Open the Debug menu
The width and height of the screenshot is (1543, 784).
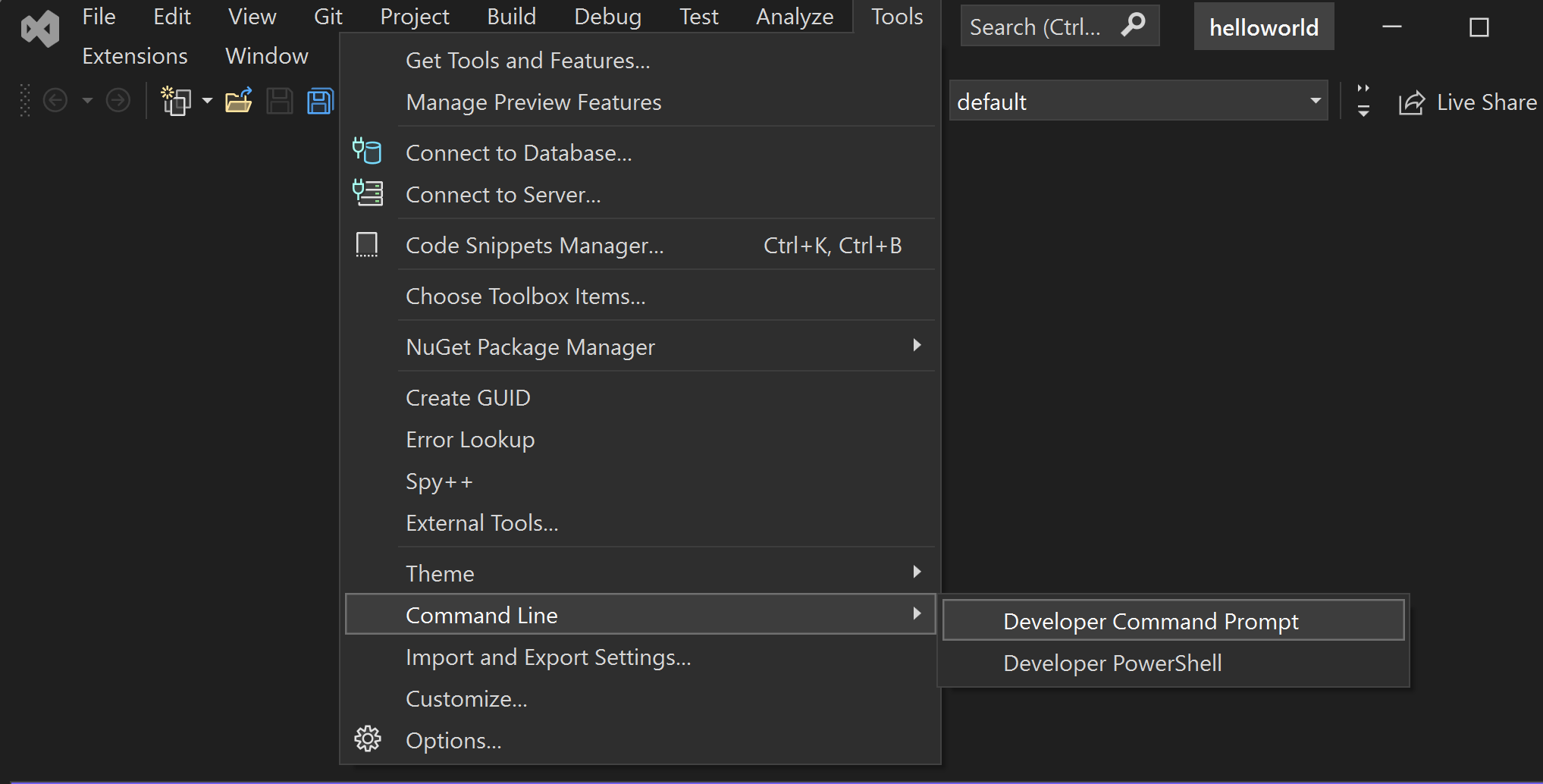tap(607, 16)
